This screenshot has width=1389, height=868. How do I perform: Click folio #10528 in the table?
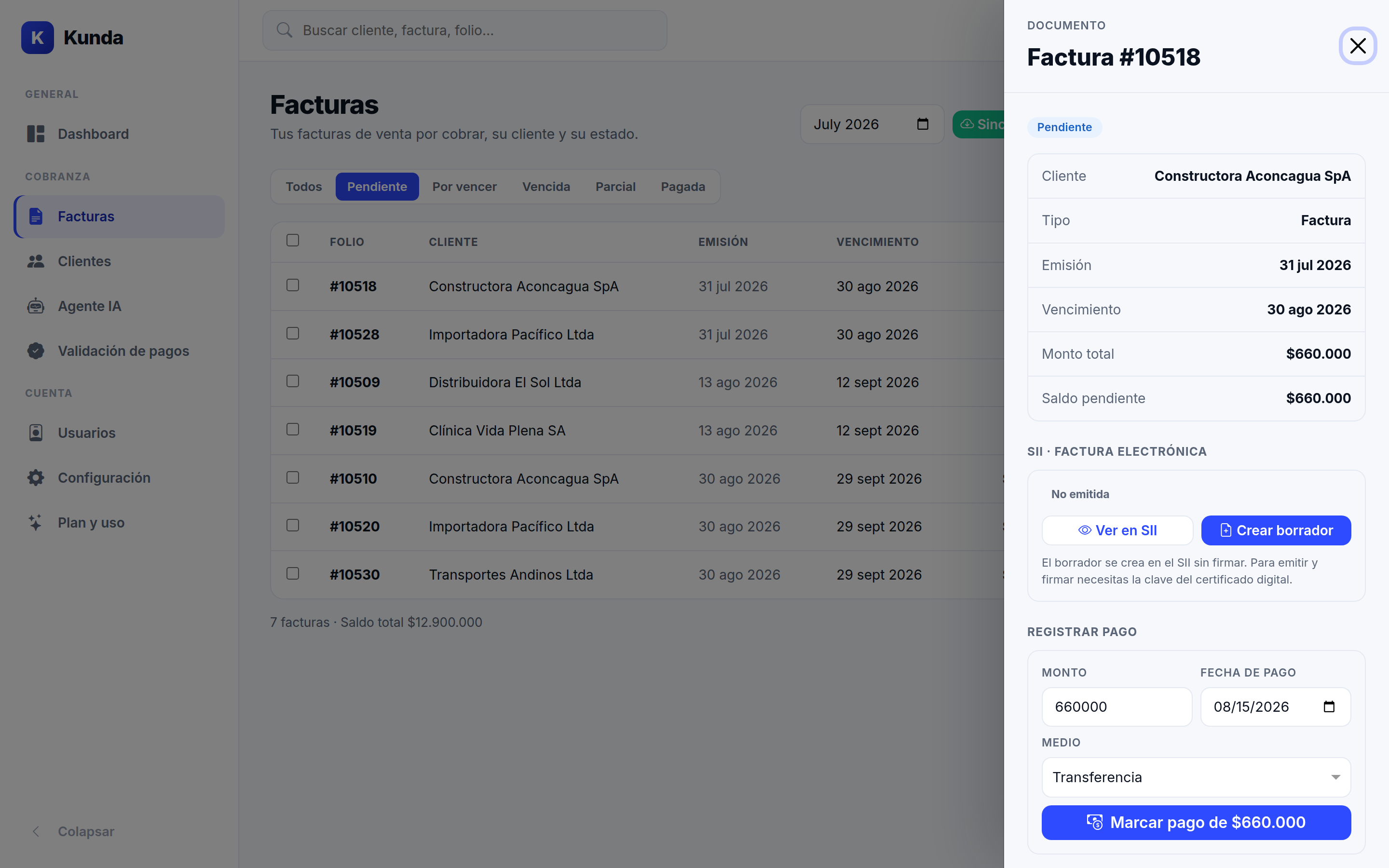pyautogui.click(x=354, y=334)
